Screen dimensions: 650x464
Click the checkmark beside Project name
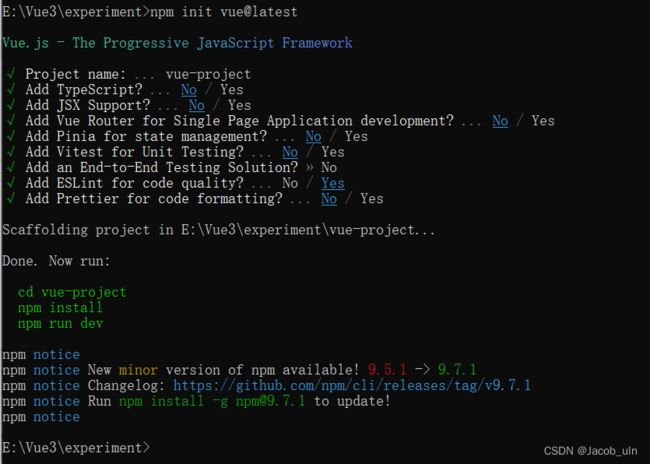[11, 74]
